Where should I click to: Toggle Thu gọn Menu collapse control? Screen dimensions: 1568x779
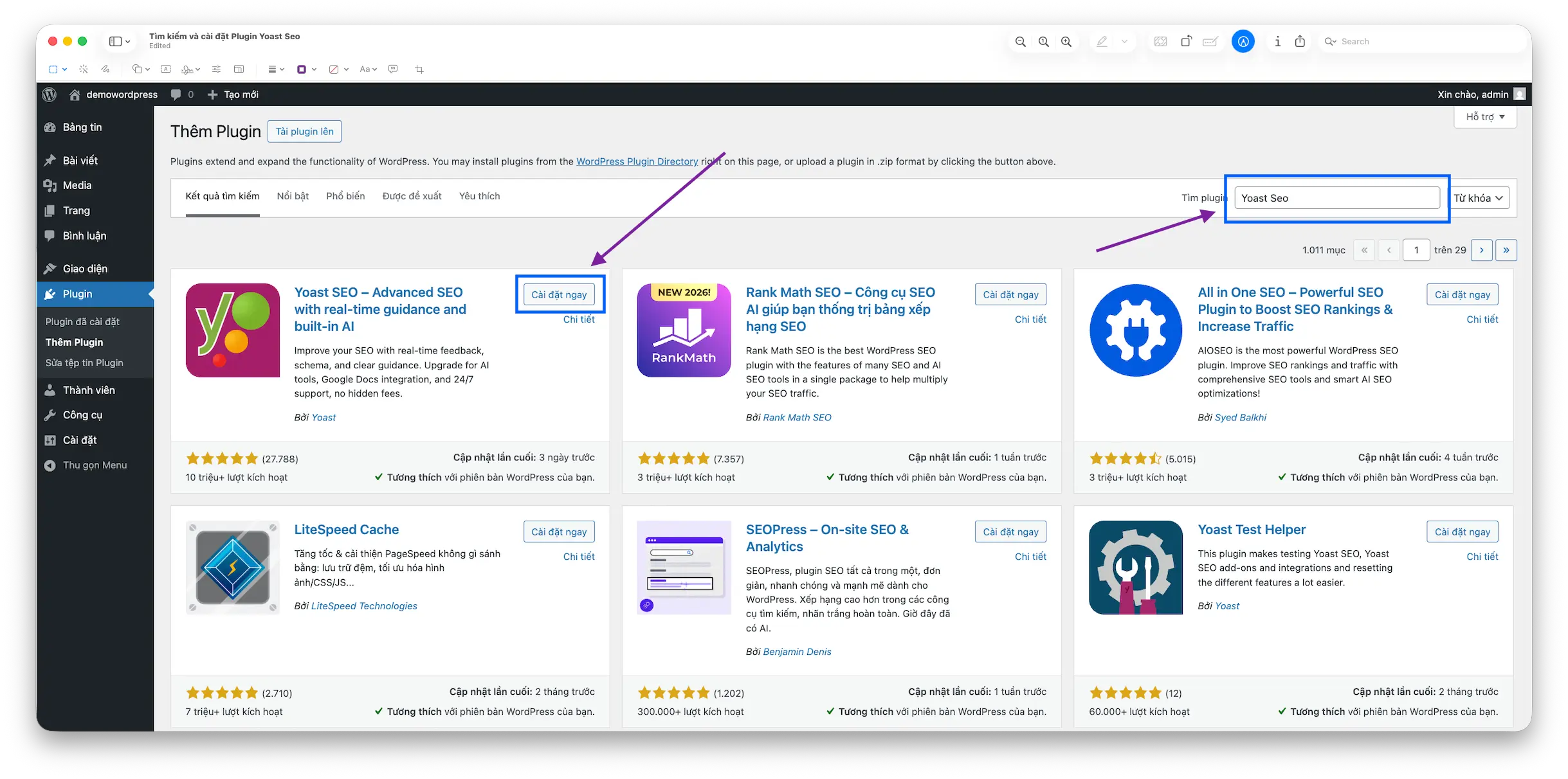click(x=95, y=465)
